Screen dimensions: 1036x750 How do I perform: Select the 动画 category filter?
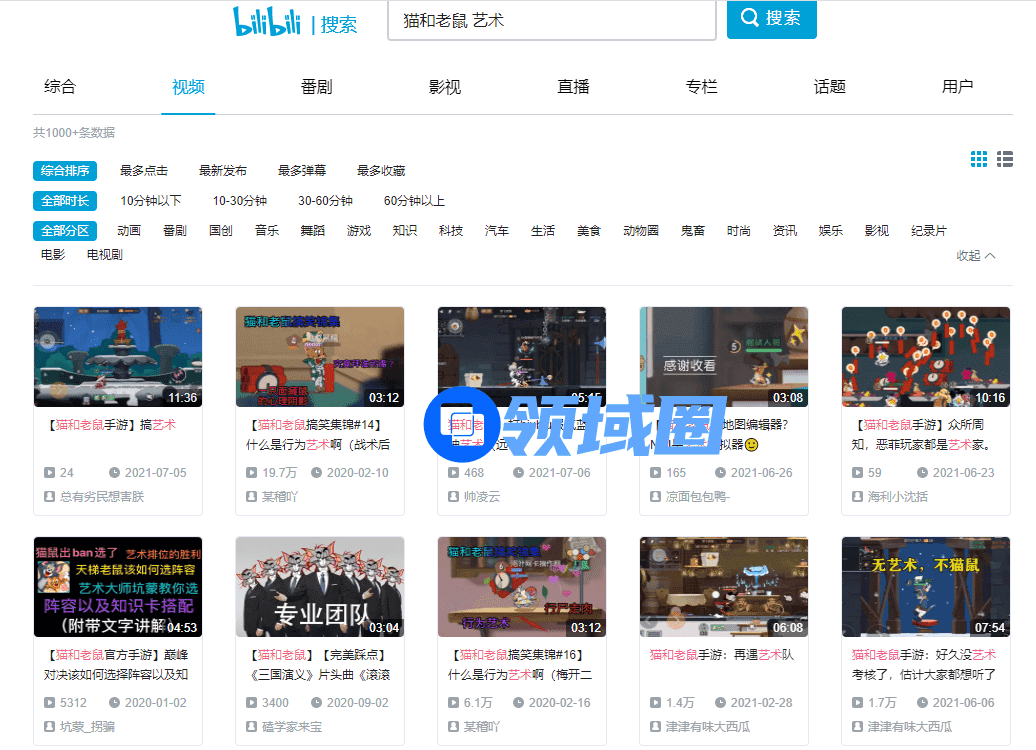(x=129, y=231)
